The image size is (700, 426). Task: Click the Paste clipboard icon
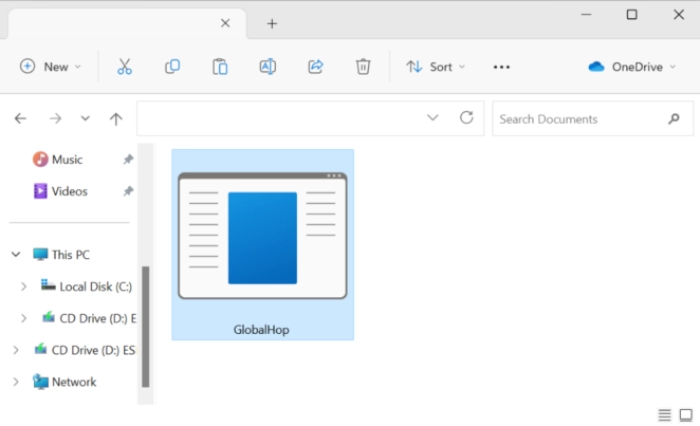[x=220, y=67]
